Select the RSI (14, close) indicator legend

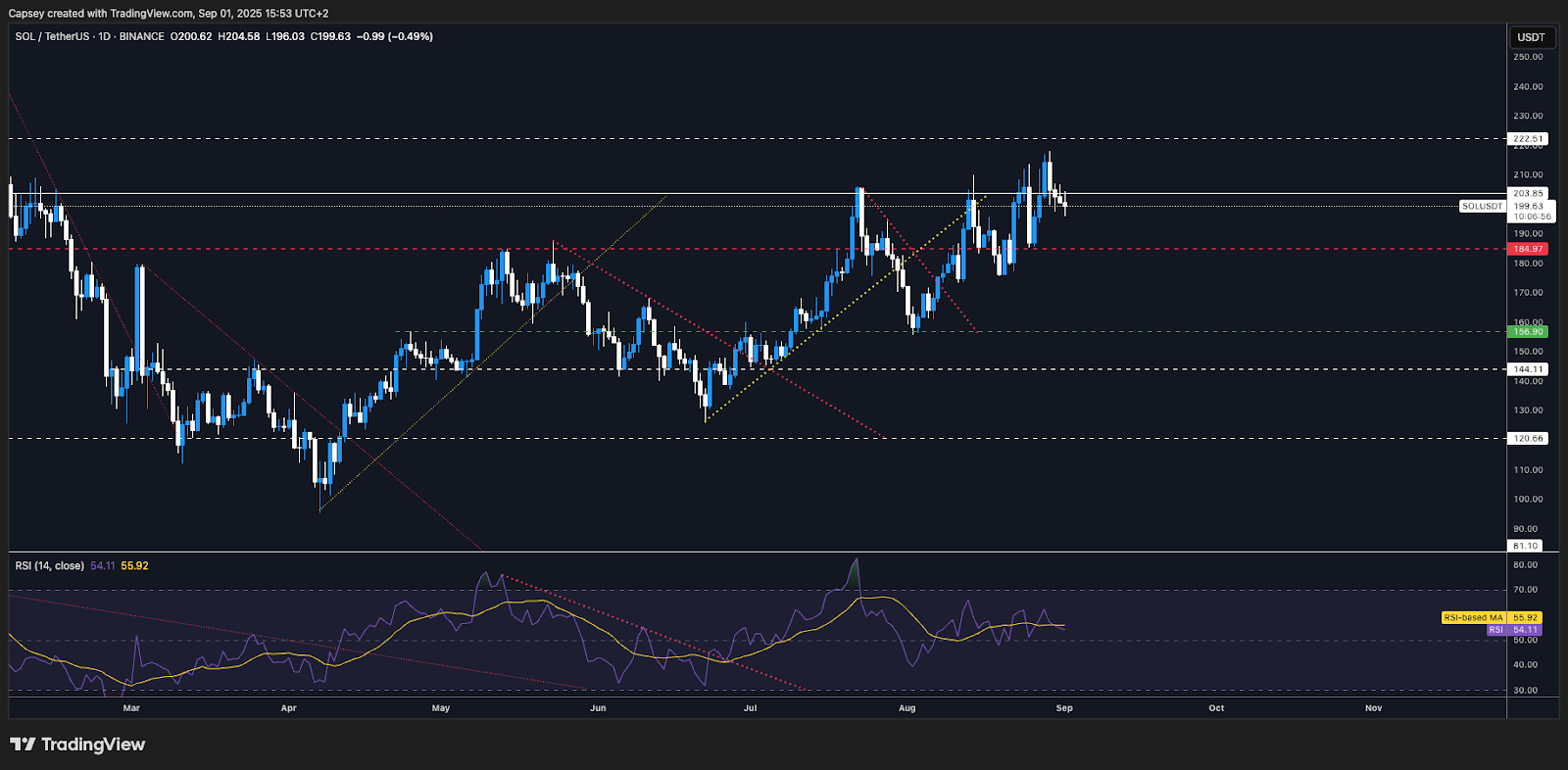click(x=49, y=566)
